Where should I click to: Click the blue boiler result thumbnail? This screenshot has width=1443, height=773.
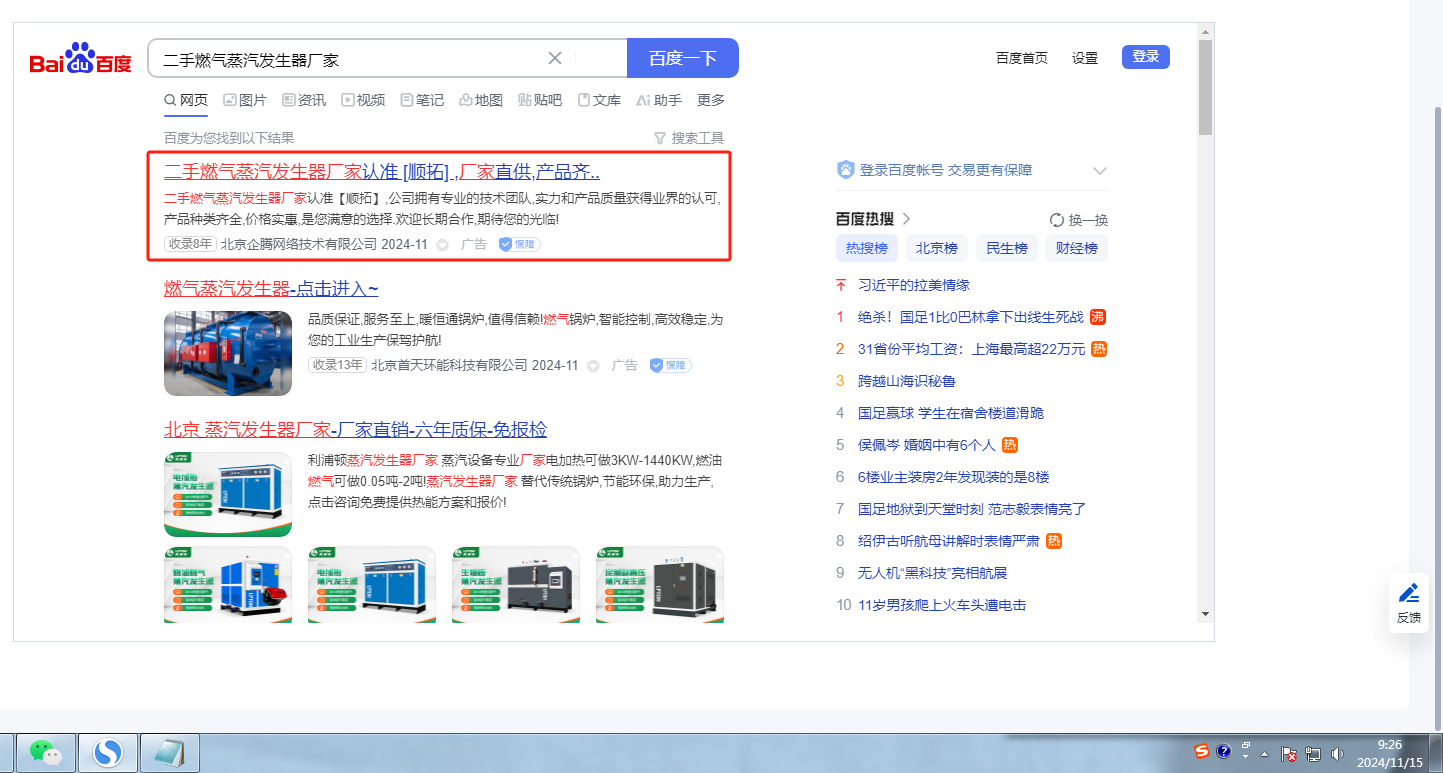[x=228, y=353]
